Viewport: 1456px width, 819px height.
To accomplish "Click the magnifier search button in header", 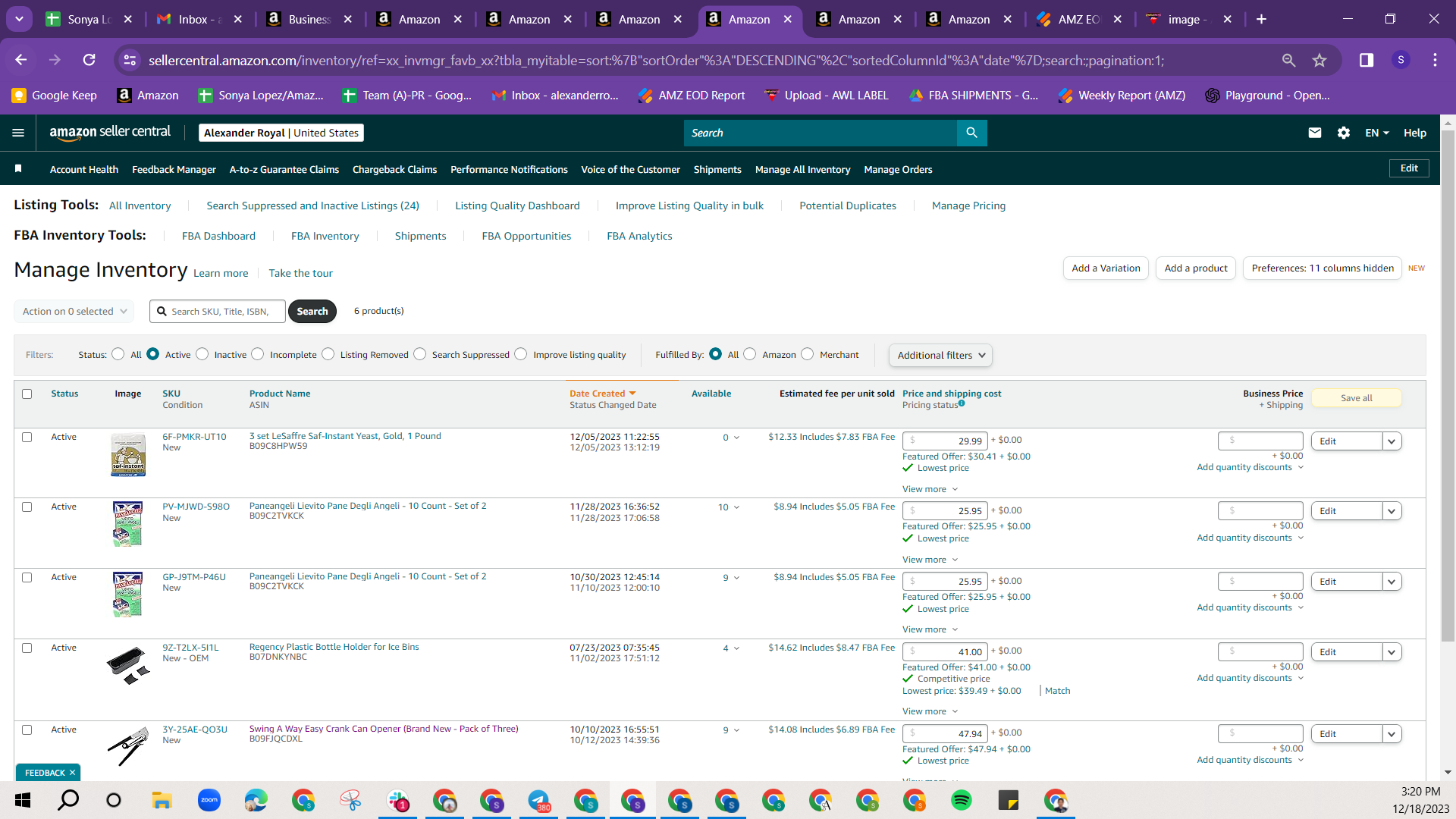I will click(x=971, y=133).
